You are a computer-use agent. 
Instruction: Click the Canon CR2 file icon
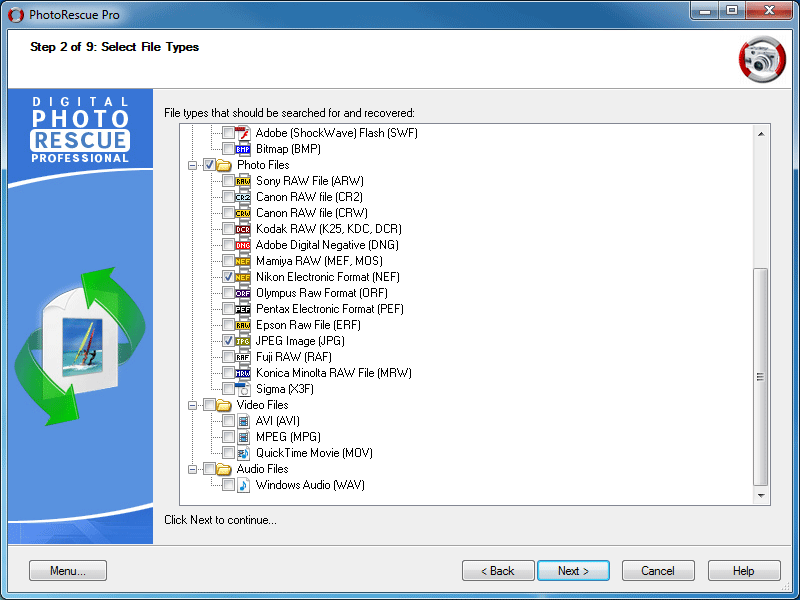click(243, 197)
